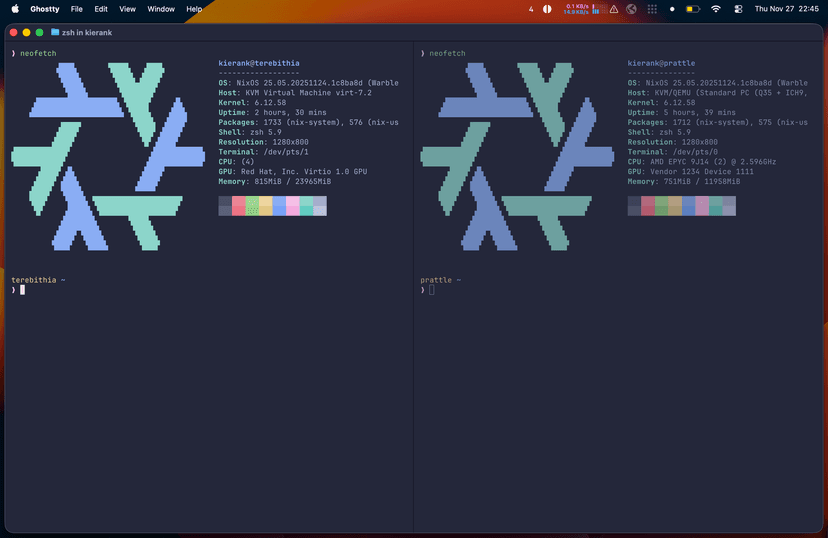Open the Apple menu

(15, 9)
